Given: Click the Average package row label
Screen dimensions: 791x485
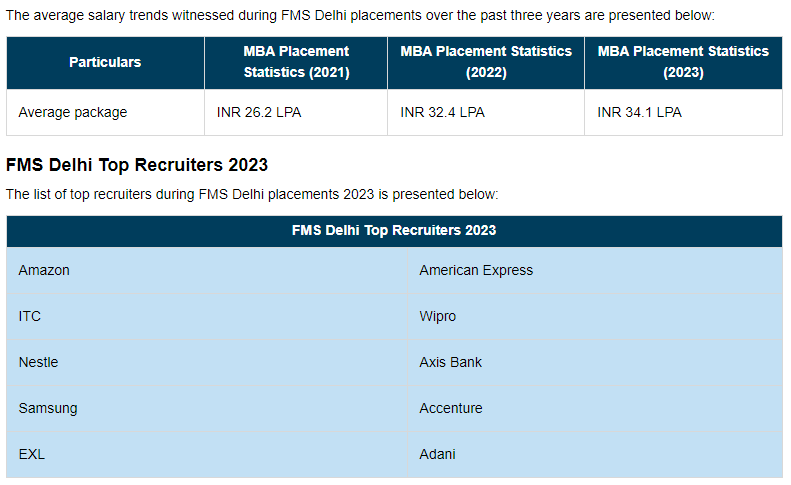Looking at the screenshot, I should click(x=73, y=113).
